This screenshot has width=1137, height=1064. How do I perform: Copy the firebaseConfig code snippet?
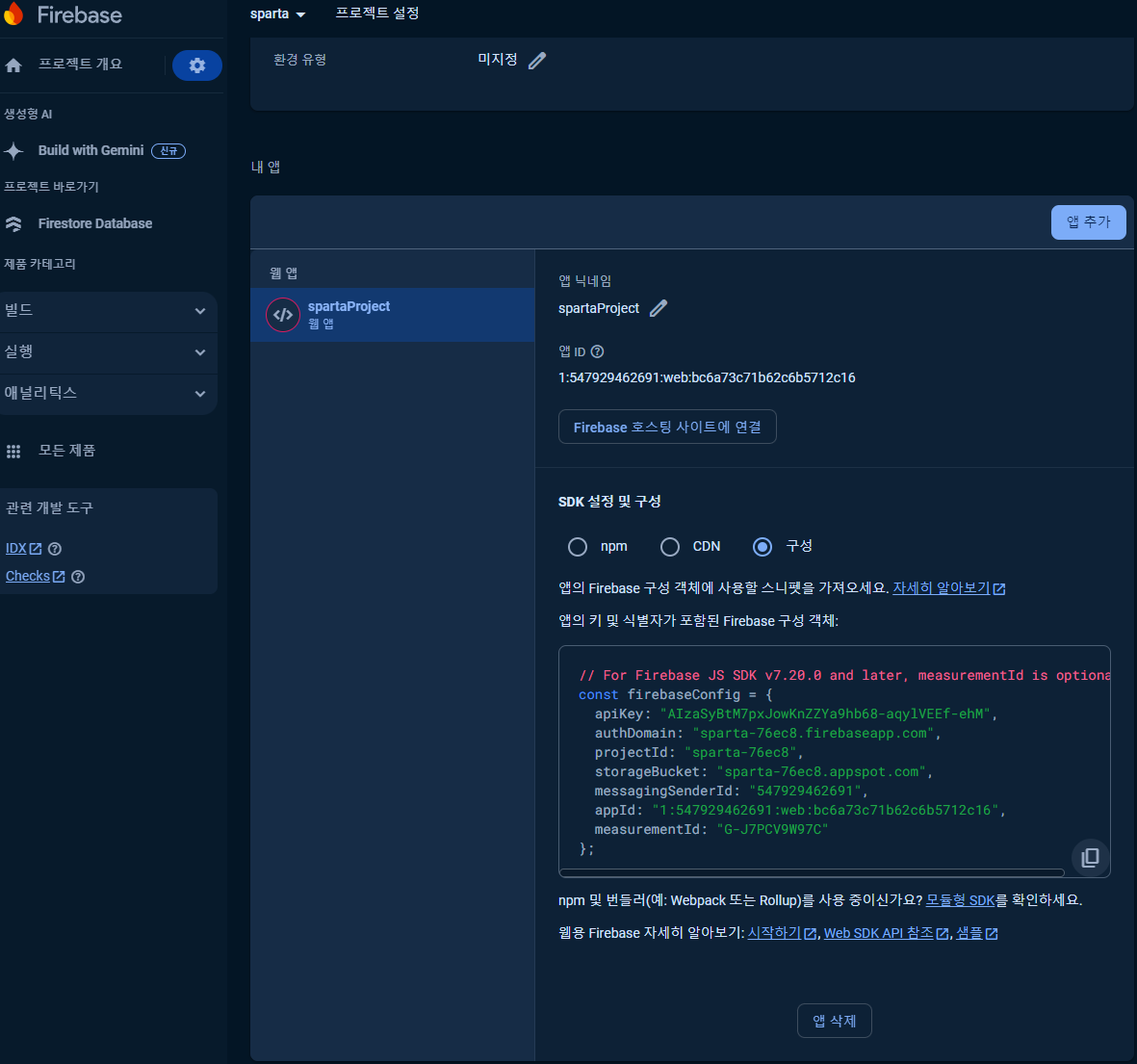point(1090,857)
